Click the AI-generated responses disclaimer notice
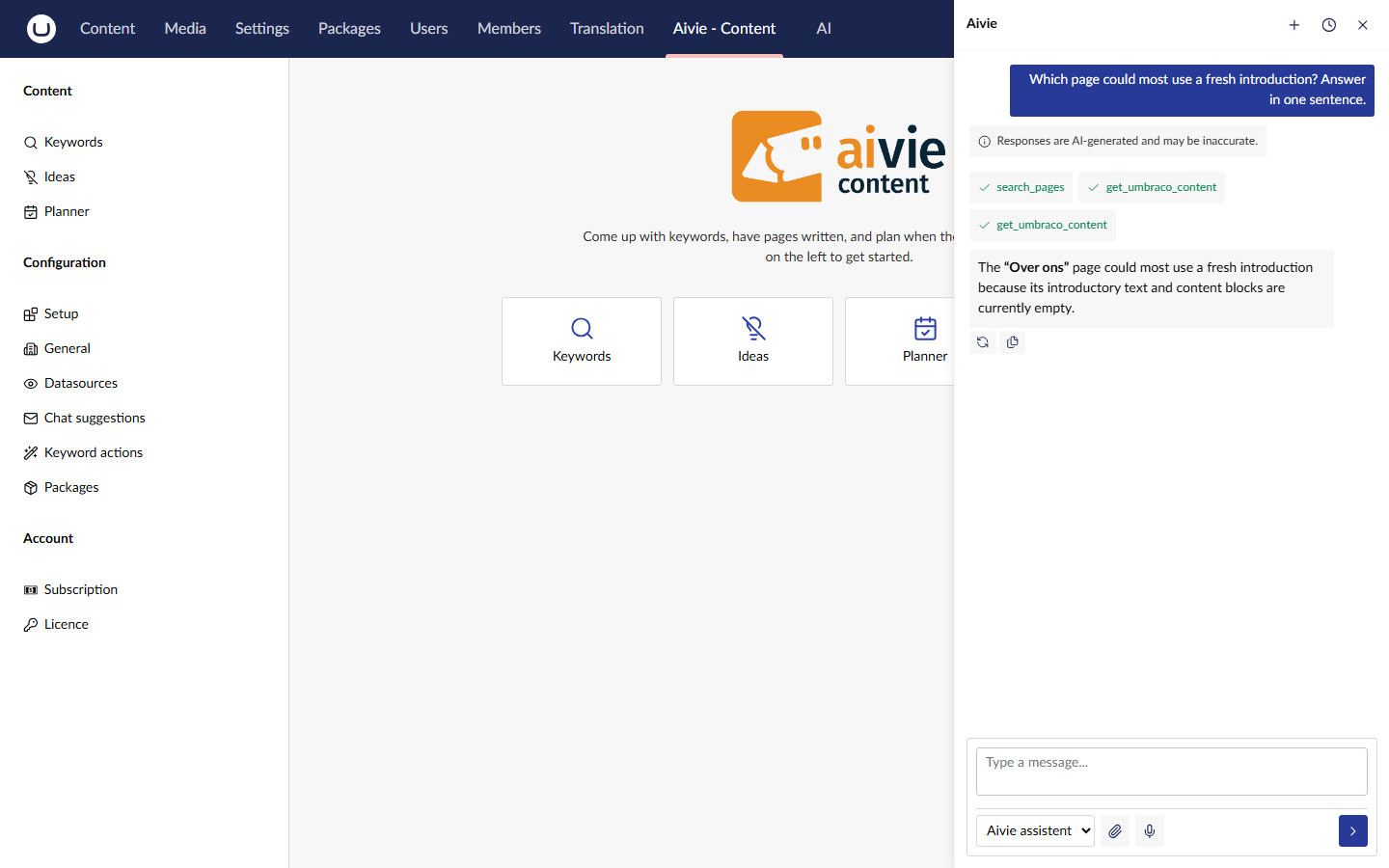 [1118, 141]
